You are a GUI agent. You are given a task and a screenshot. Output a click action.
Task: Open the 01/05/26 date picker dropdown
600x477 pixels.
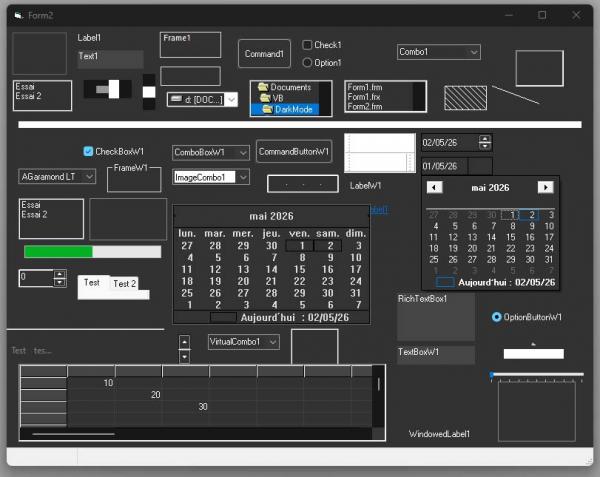[480, 166]
